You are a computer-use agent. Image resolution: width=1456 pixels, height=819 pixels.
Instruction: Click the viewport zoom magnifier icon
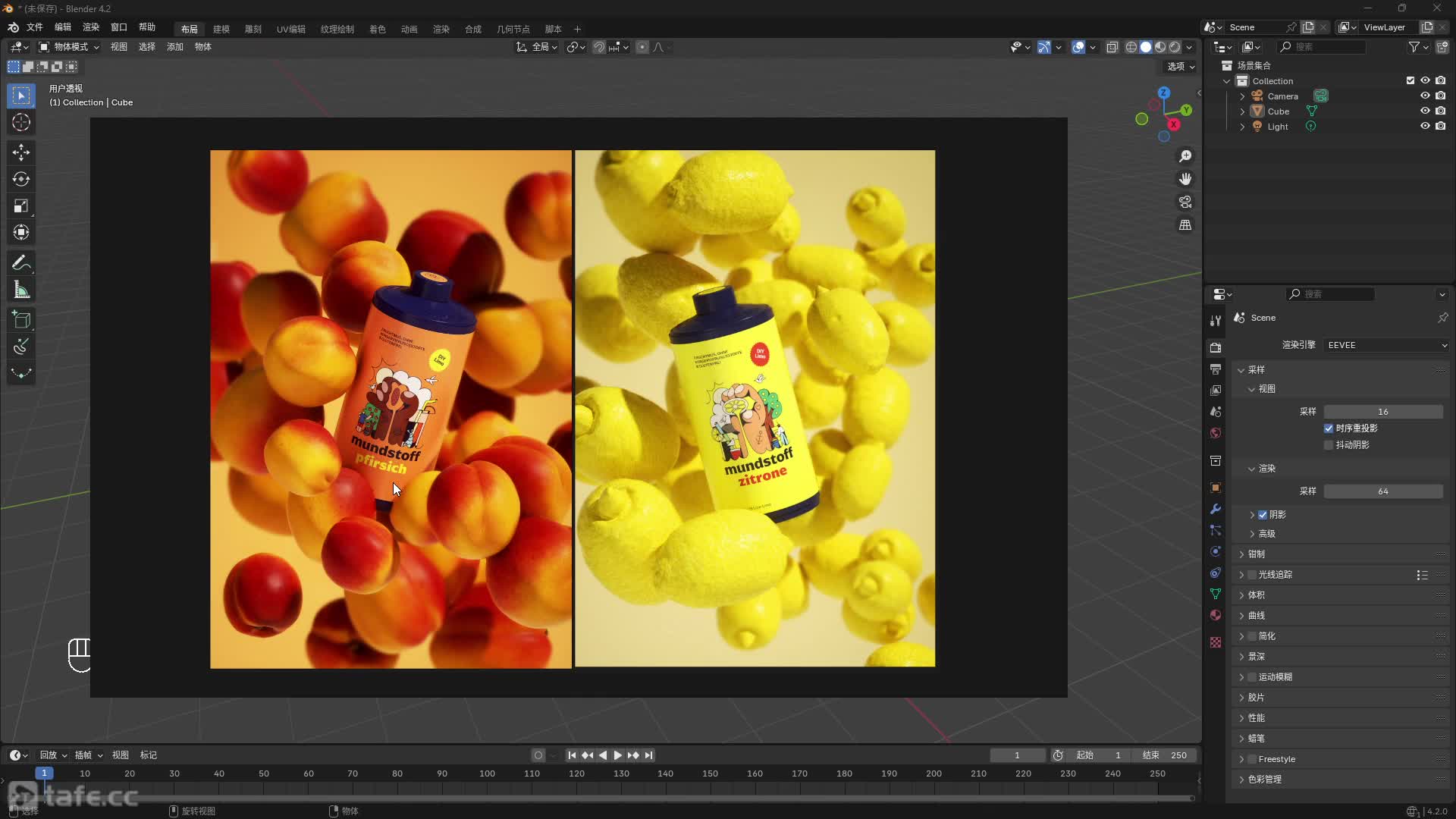(1185, 156)
